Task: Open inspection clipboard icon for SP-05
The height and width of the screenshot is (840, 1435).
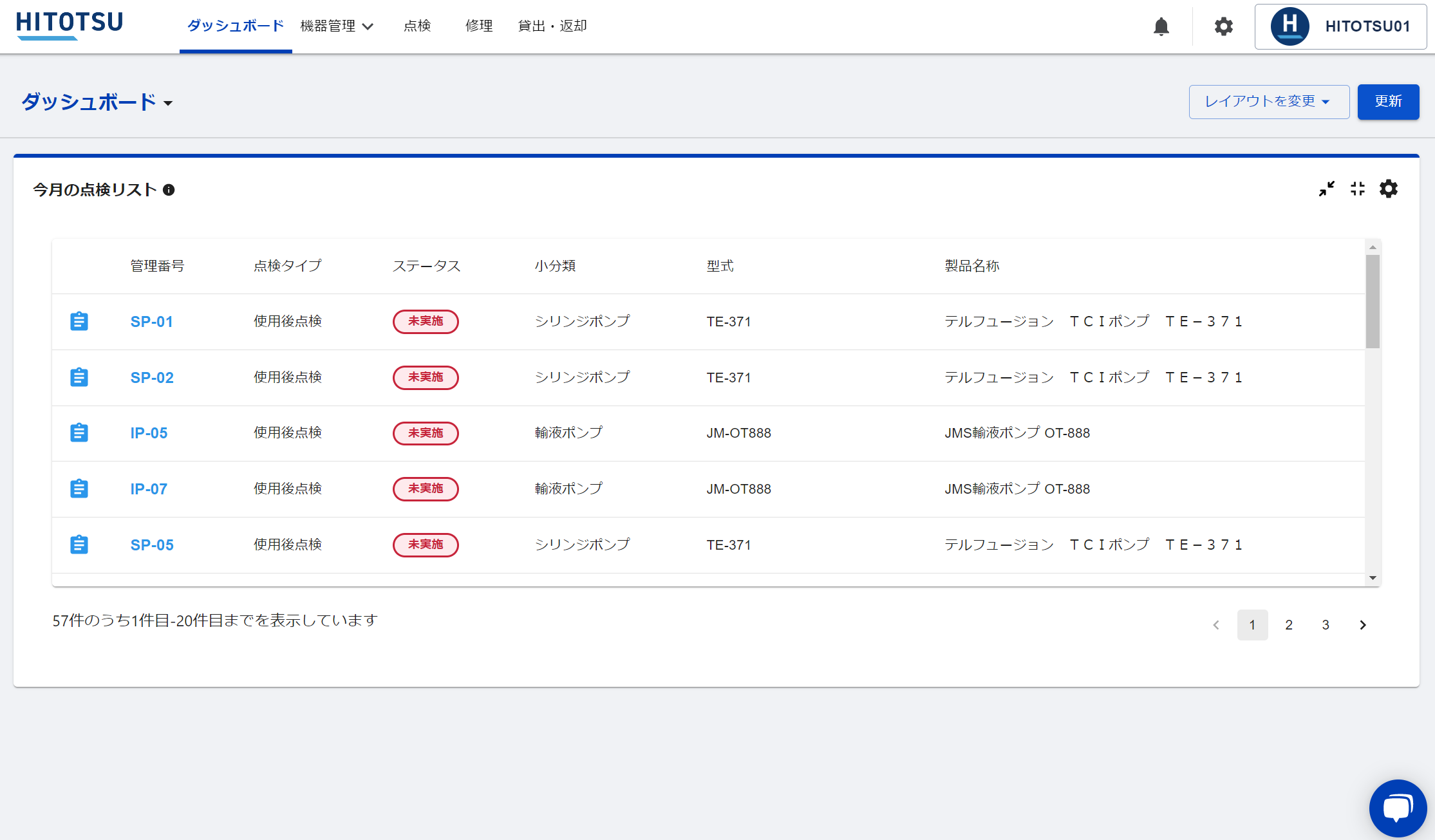Action: click(x=79, y=545)
